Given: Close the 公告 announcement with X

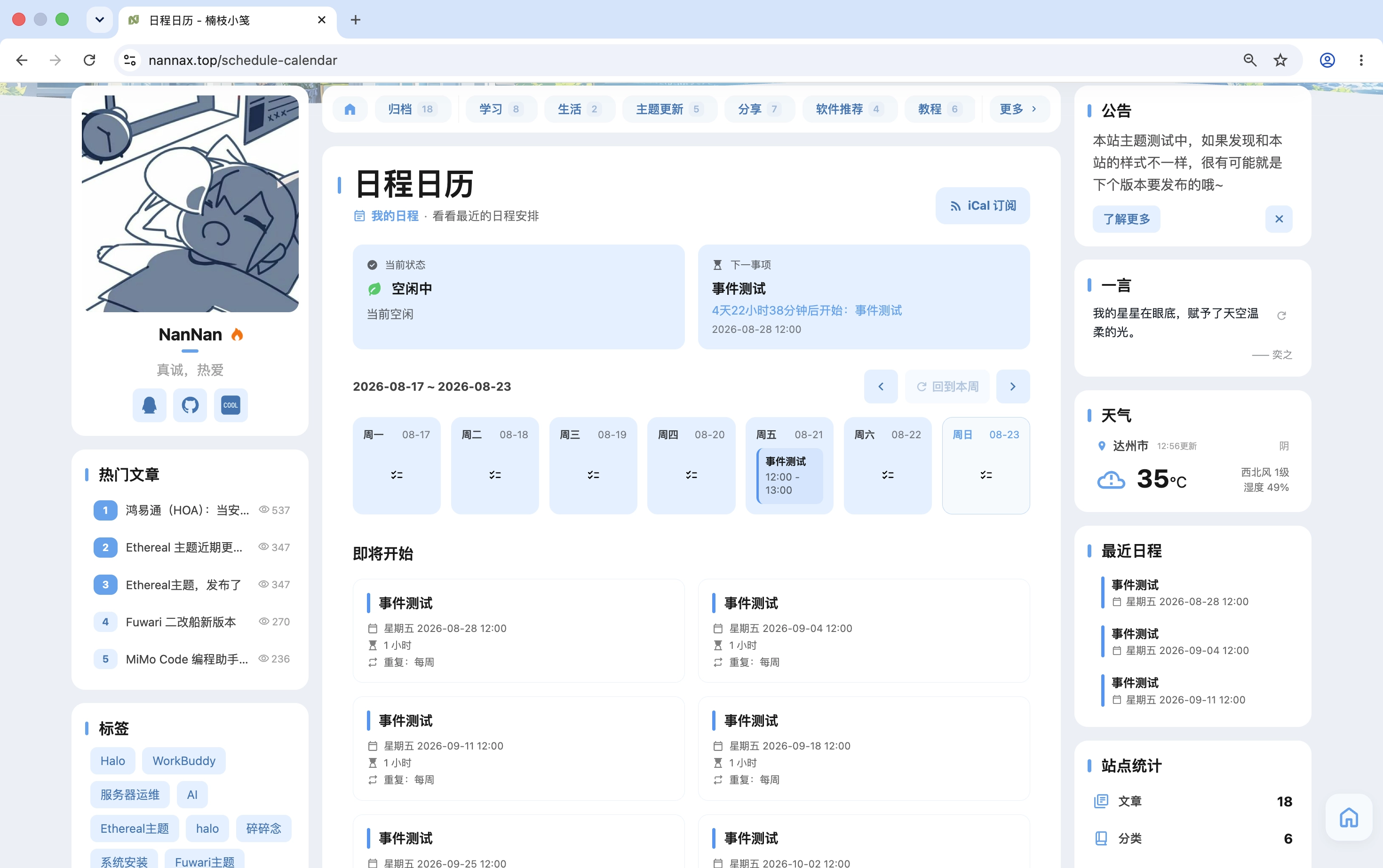Looking at the screenshot, I should (x=1279, y=219).
